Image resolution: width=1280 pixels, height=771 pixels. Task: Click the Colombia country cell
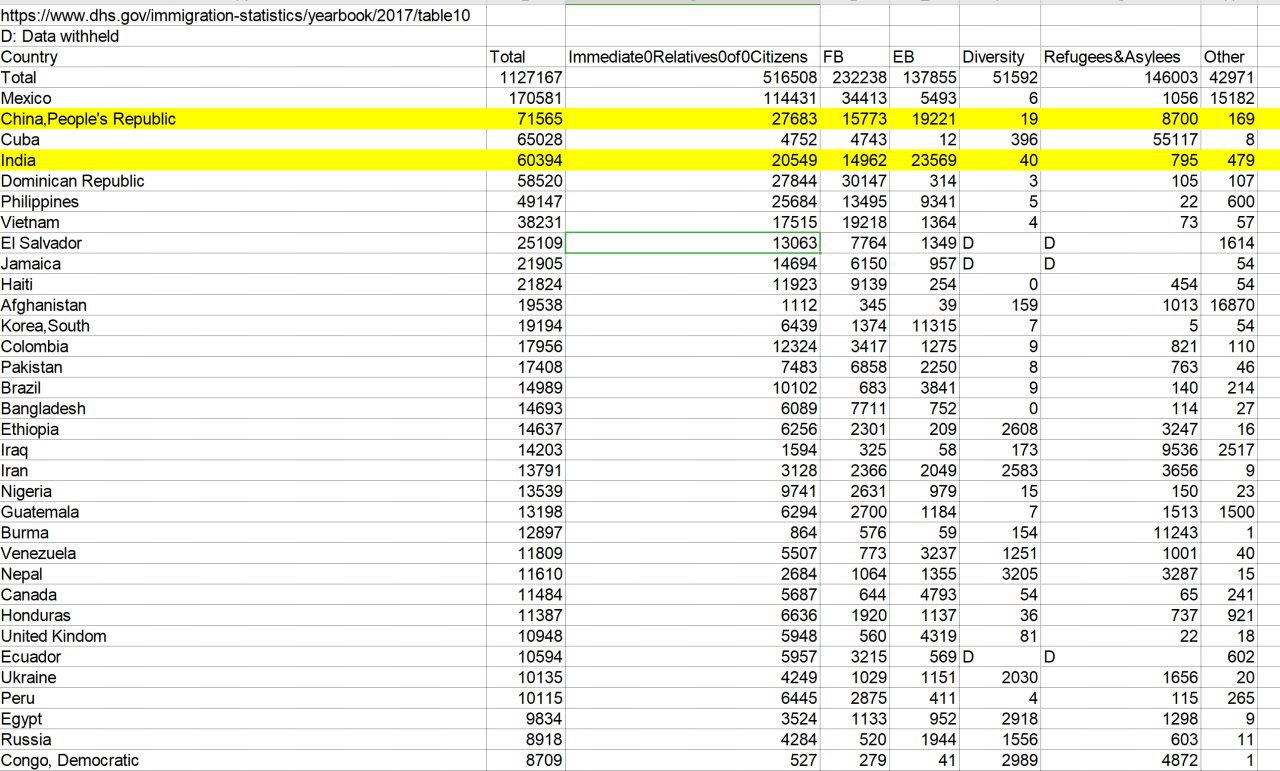(x=243, y=346)
